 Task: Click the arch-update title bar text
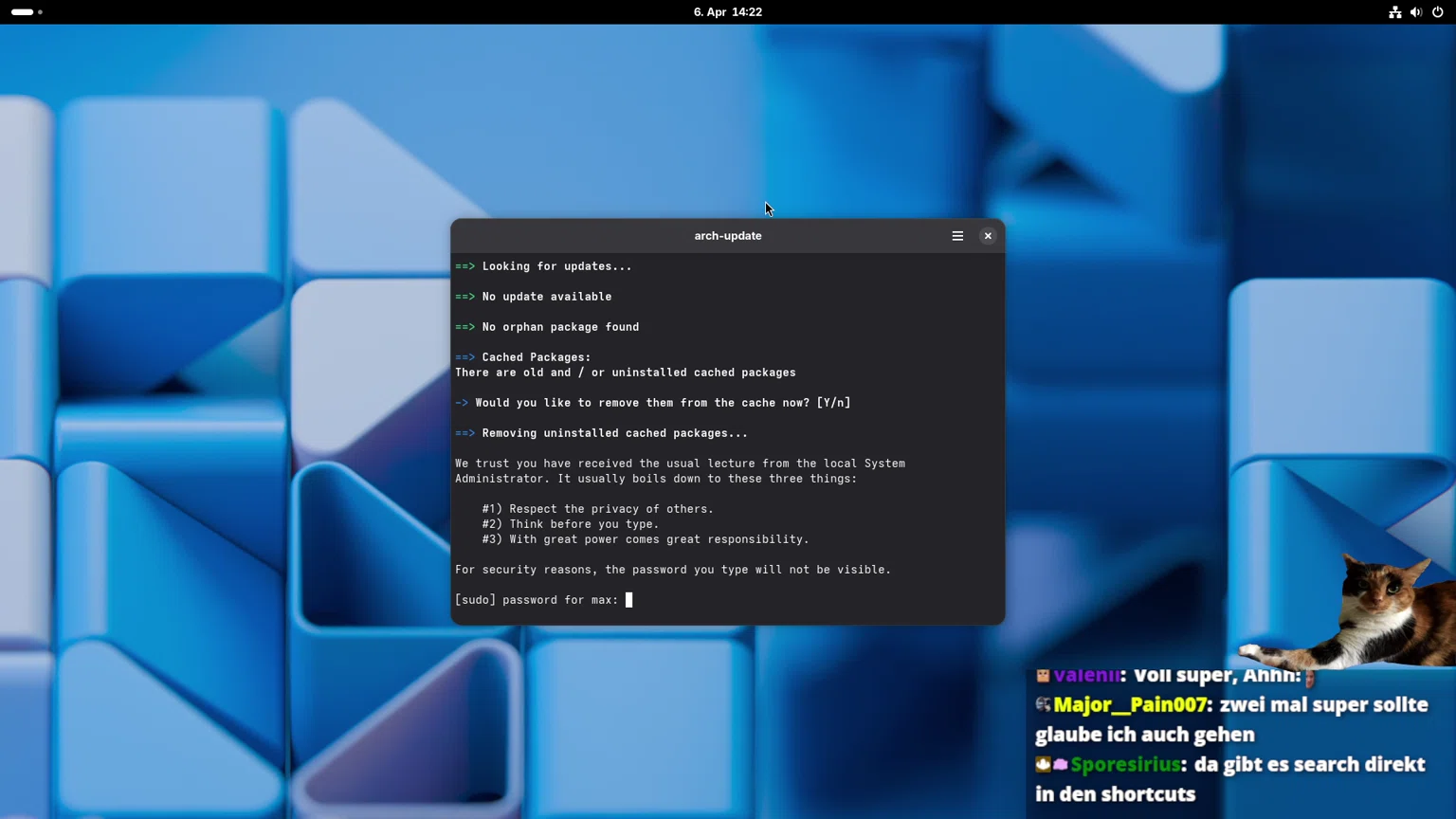727,235
